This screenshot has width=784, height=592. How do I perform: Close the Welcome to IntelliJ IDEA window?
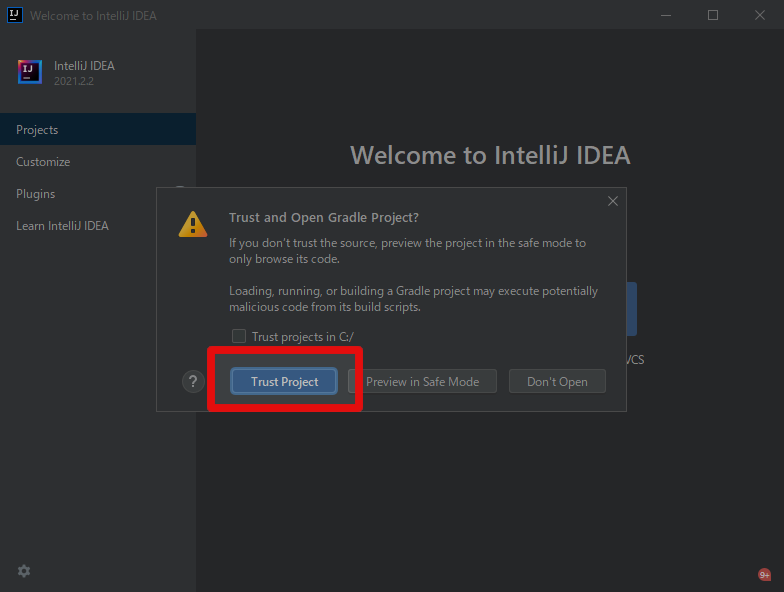pos(760,16)
